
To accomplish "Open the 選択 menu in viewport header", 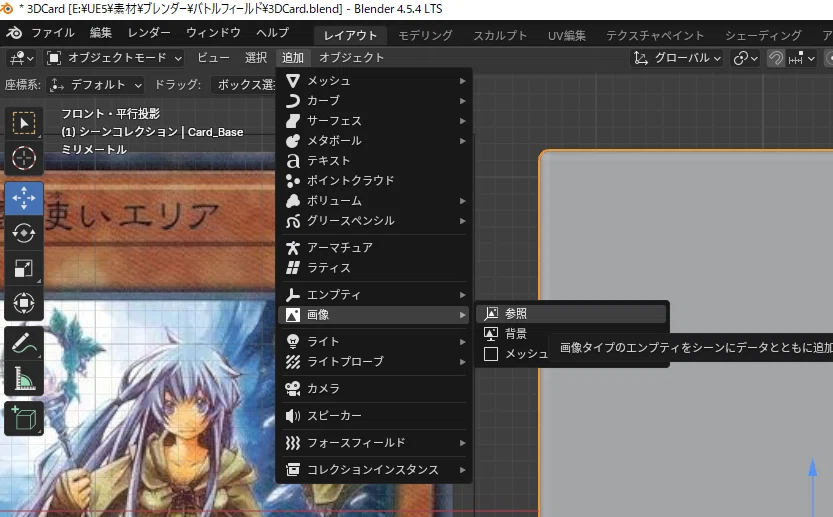I will [256, 58].
